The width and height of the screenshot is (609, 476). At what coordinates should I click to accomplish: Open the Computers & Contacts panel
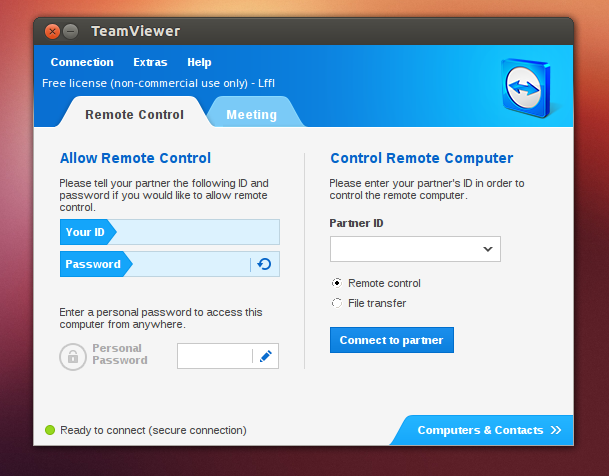[x=482, y=430]
